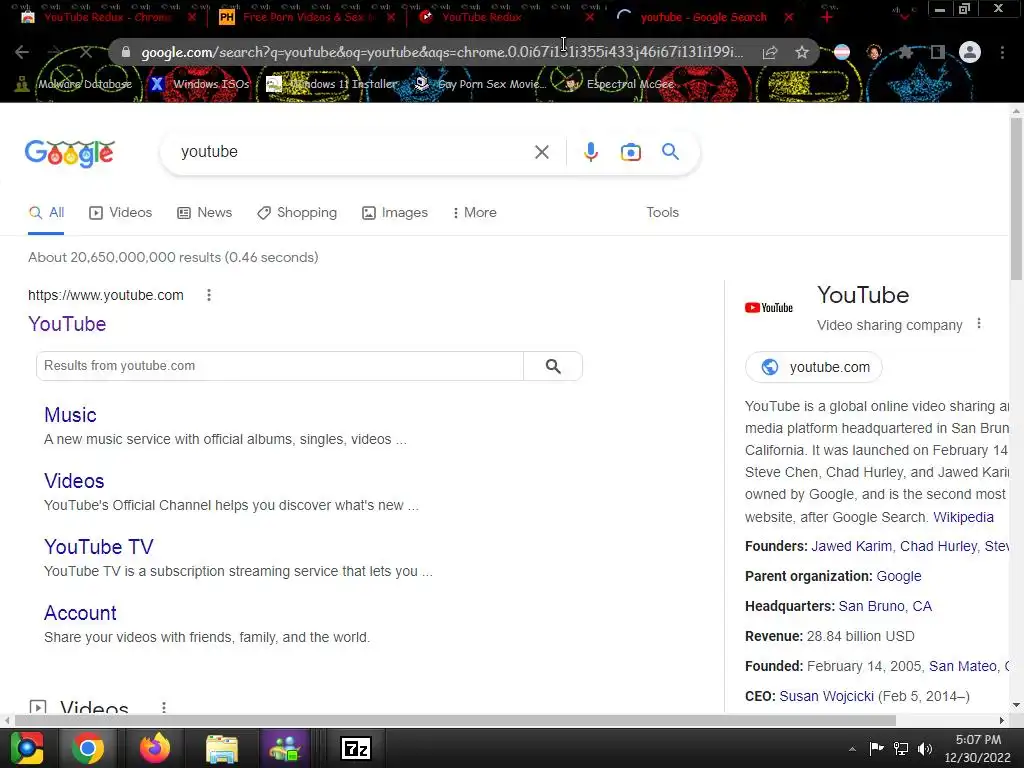Screen dimensions: 1024x768
Task: Open Jawed Karim founder link
Action: 851,547
